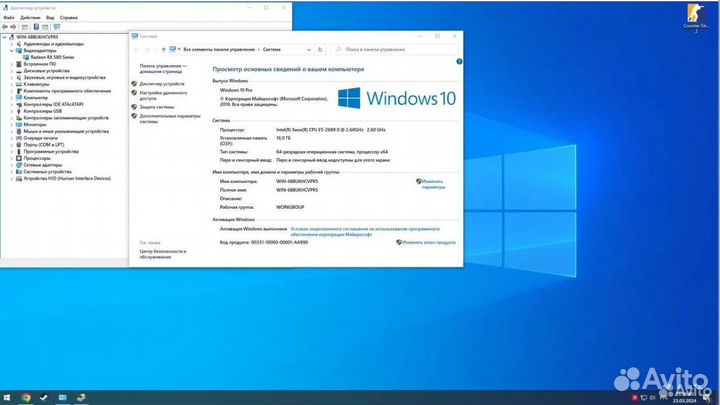The width and height of the screenshot is (720, 405).
Task: Open the Help icon in Device Manager toolbar
Action: tap(36, 27)
